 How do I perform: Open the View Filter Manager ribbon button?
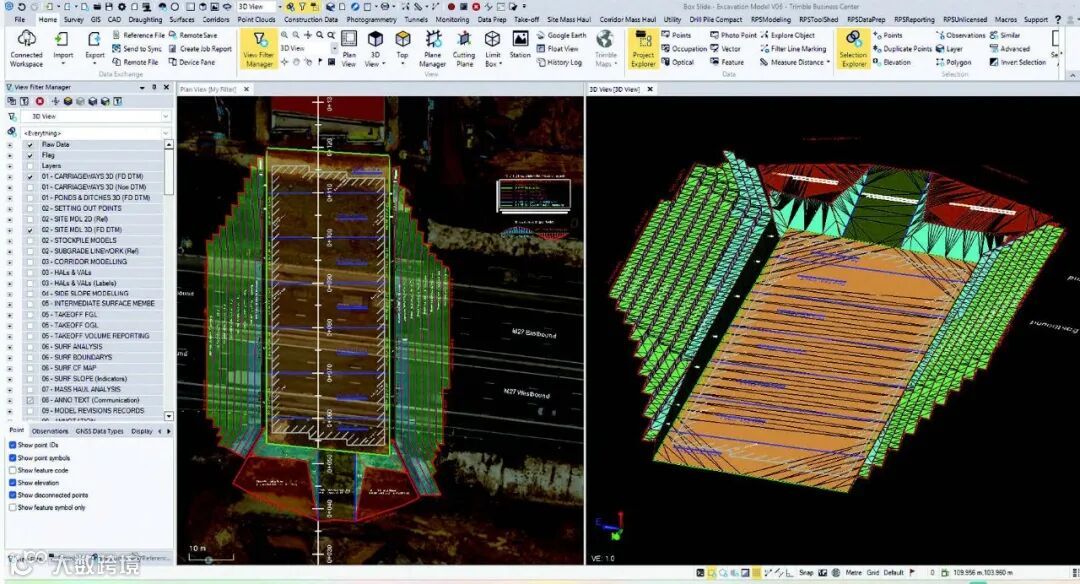pyautogui.click(x=259, y=49)
